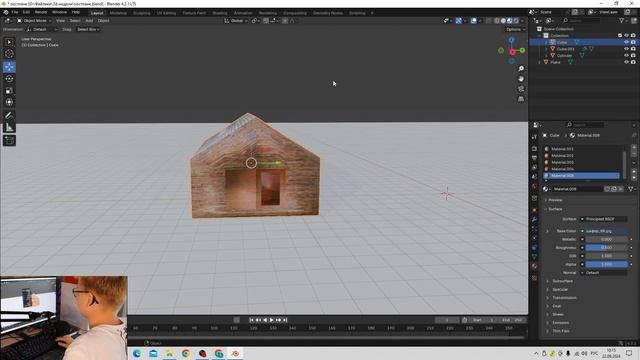Click the zoom view magnifier in the viewport

[521, 69]
